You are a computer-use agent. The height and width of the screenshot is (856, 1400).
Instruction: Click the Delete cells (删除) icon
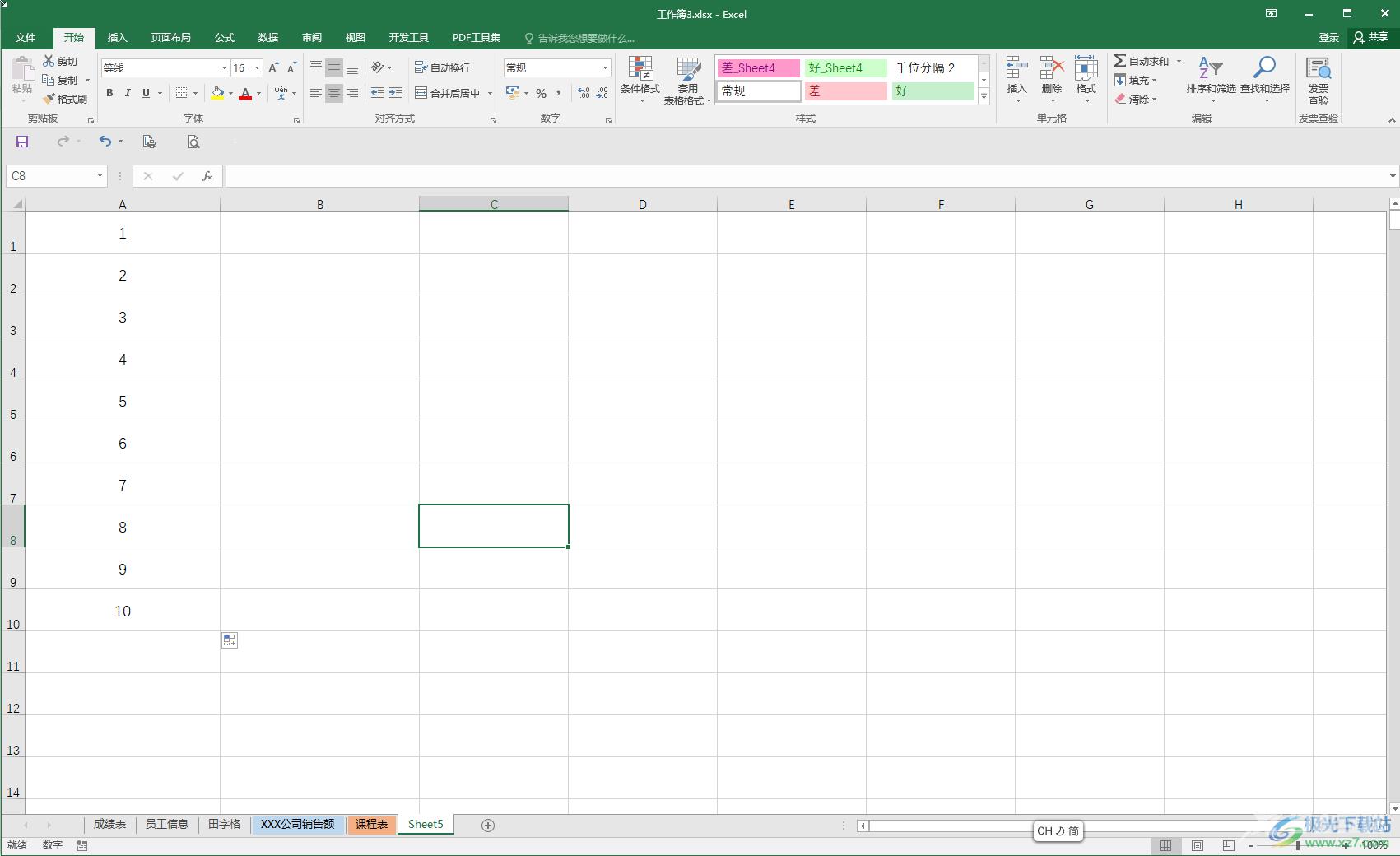1052,68
